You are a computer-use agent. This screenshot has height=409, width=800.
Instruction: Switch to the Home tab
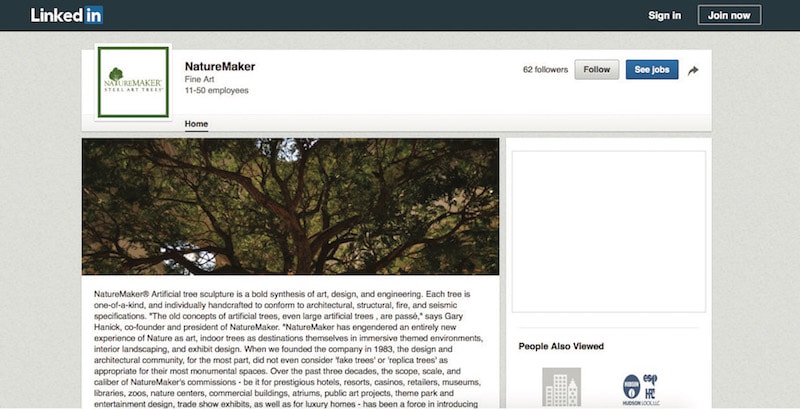point(196,124)
